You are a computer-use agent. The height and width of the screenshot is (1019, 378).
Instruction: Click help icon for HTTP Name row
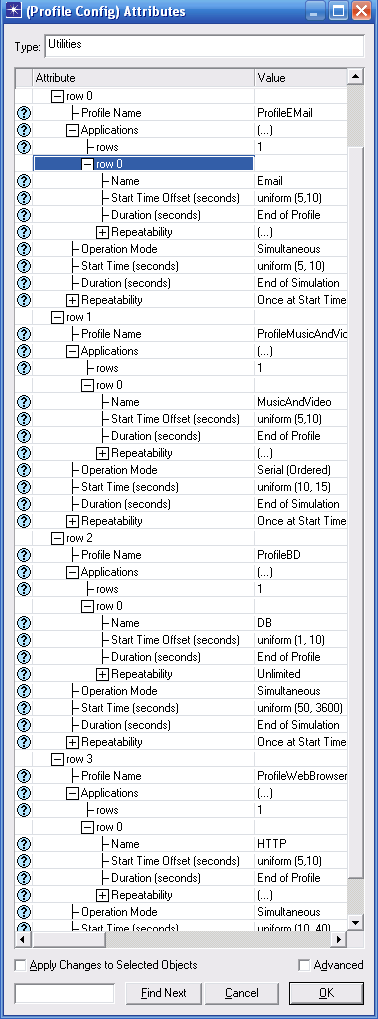[x=23, y=844]
